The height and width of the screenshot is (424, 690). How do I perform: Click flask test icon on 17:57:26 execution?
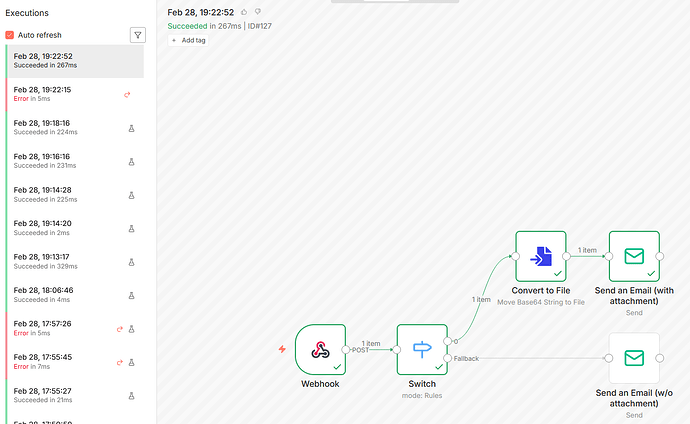pyautogui.click(x=131, y=329)
